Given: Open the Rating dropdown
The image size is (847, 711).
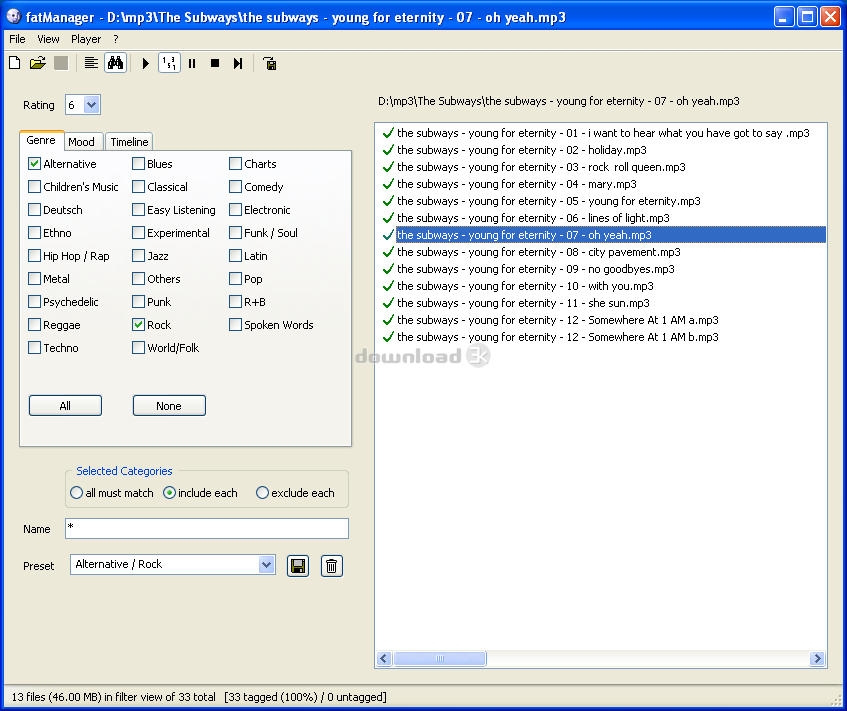Looking at the screenshot, I should (x=92, y=105).
